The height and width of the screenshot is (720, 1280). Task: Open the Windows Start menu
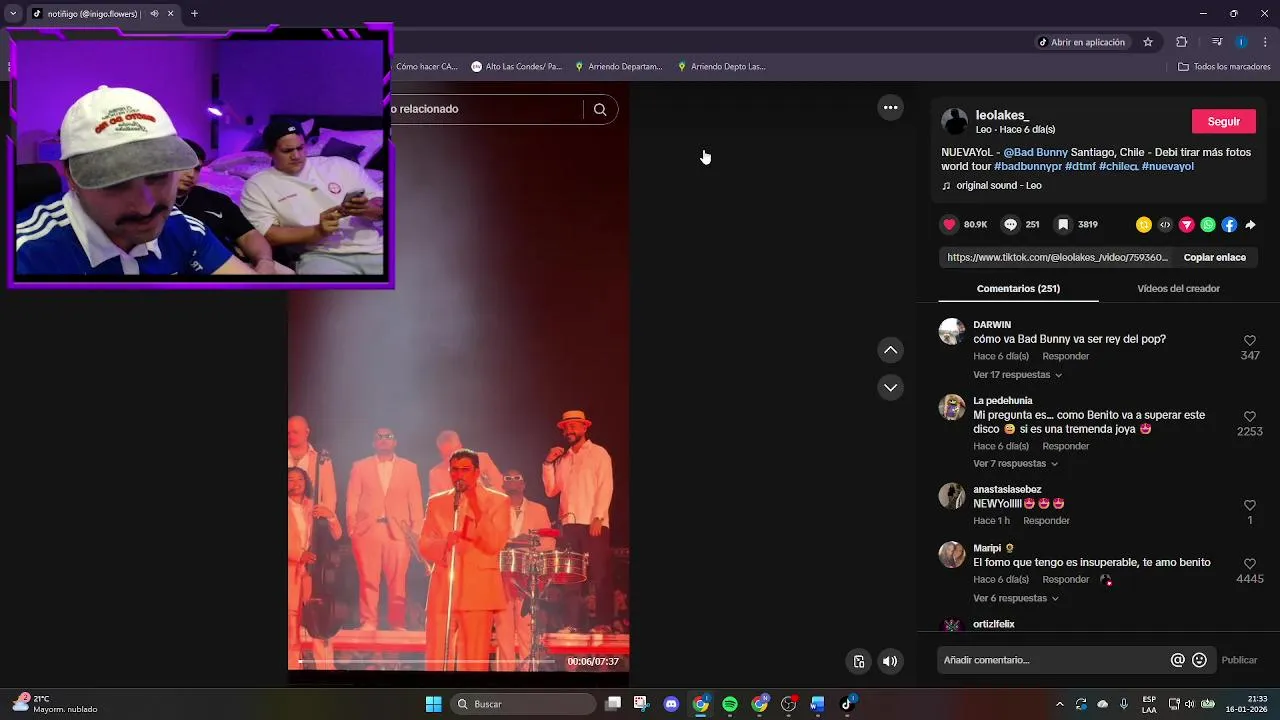tap(433, 704)
